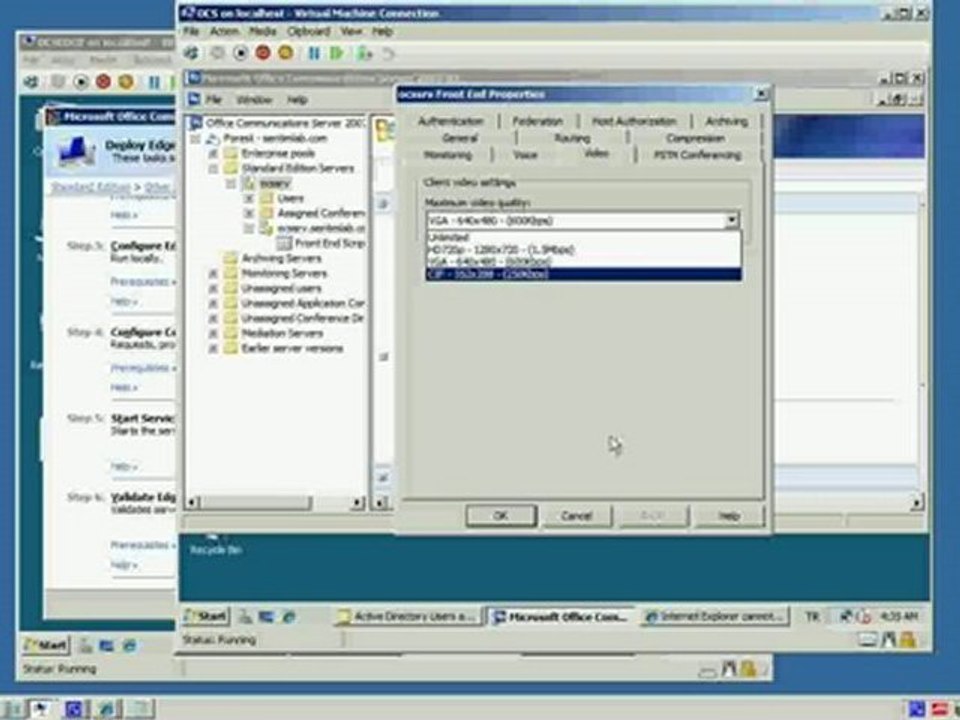Click lock icon in OCS VM status bar

(908, 640)
